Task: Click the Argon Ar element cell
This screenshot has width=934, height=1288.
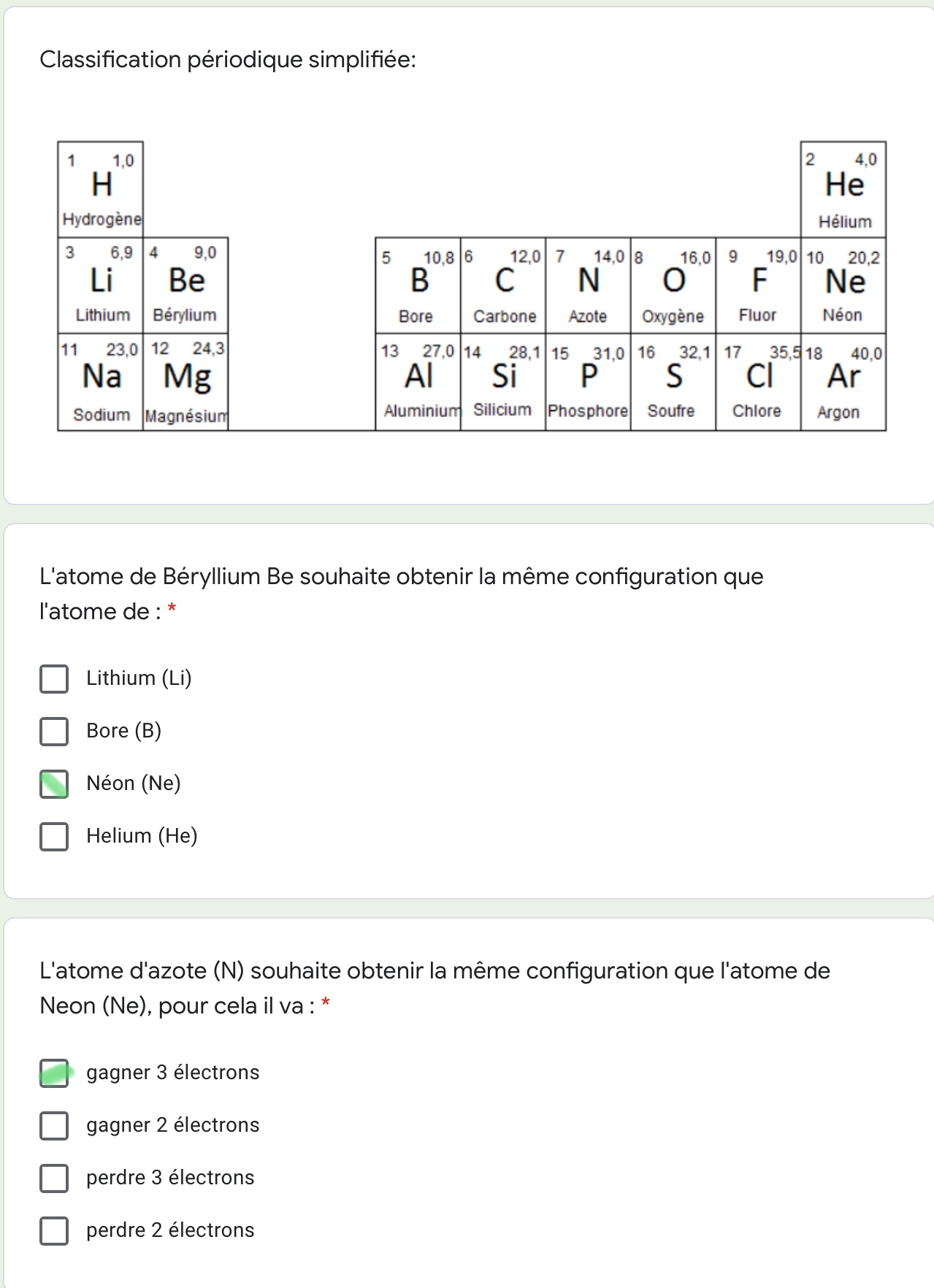Action: tap(843, 382)
